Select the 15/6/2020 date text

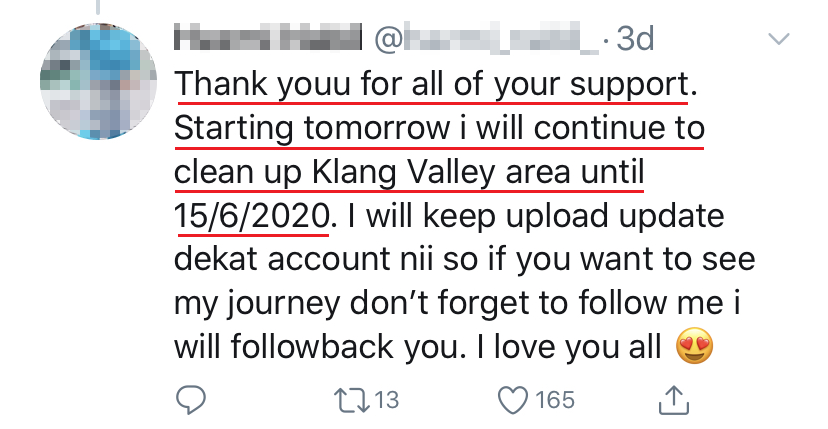(252, 215)
